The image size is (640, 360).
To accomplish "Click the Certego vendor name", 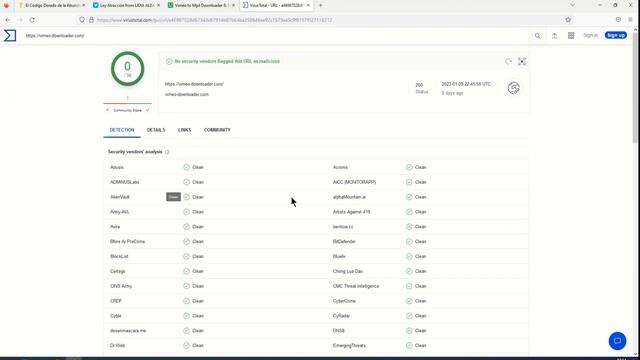I will click(118, 271).
